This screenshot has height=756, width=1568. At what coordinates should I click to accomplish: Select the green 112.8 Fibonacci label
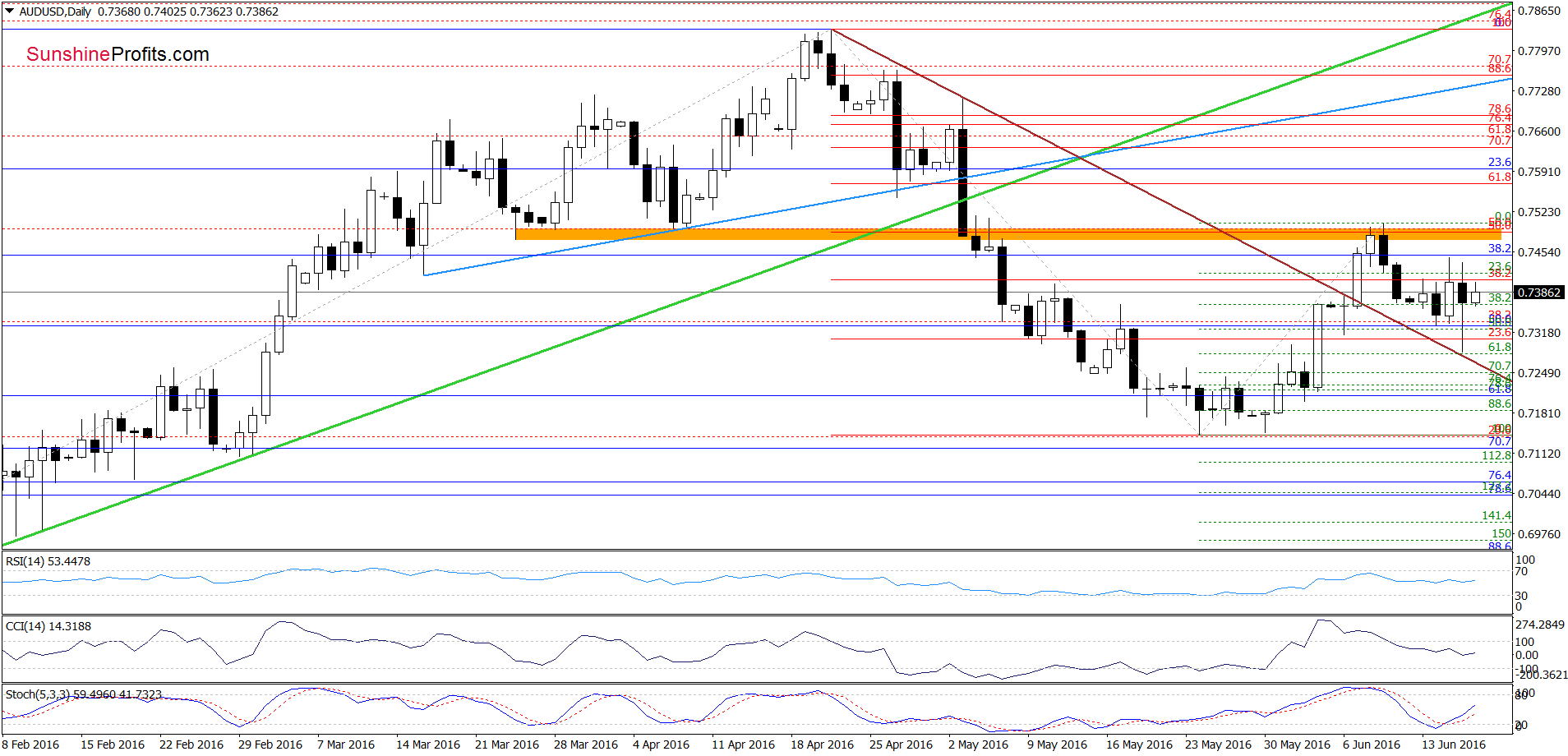[x=1497, y=455]
